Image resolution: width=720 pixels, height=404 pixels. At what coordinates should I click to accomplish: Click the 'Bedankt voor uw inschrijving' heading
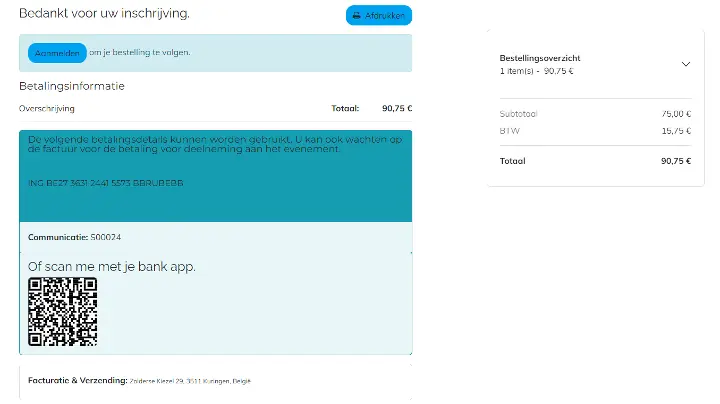tap(104, 13)
